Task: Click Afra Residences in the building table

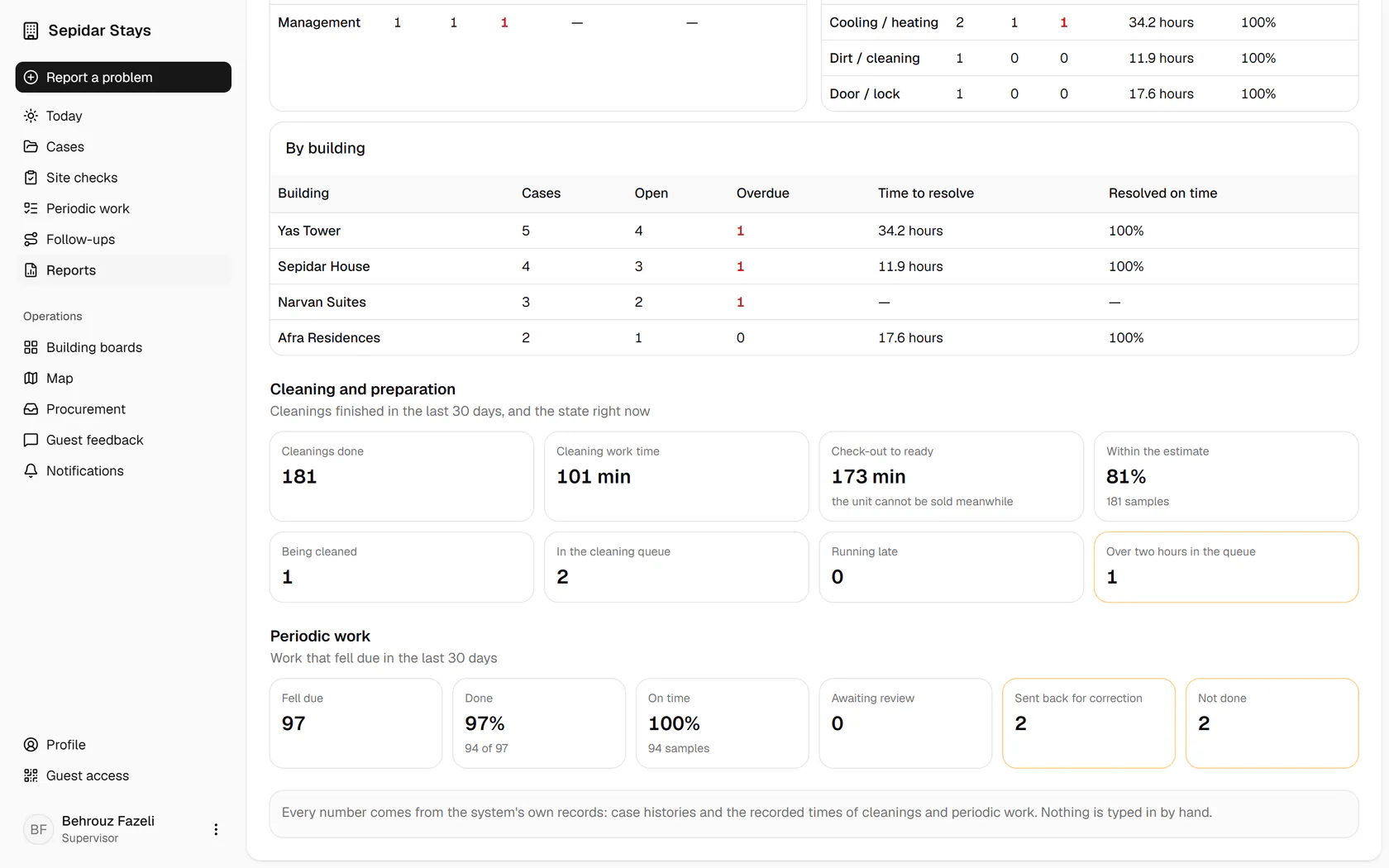Action: pos(329,337)
